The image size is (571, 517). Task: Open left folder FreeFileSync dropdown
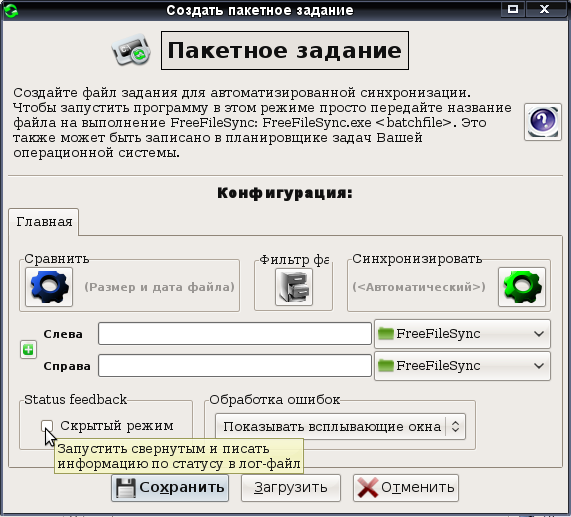point(462,334)
